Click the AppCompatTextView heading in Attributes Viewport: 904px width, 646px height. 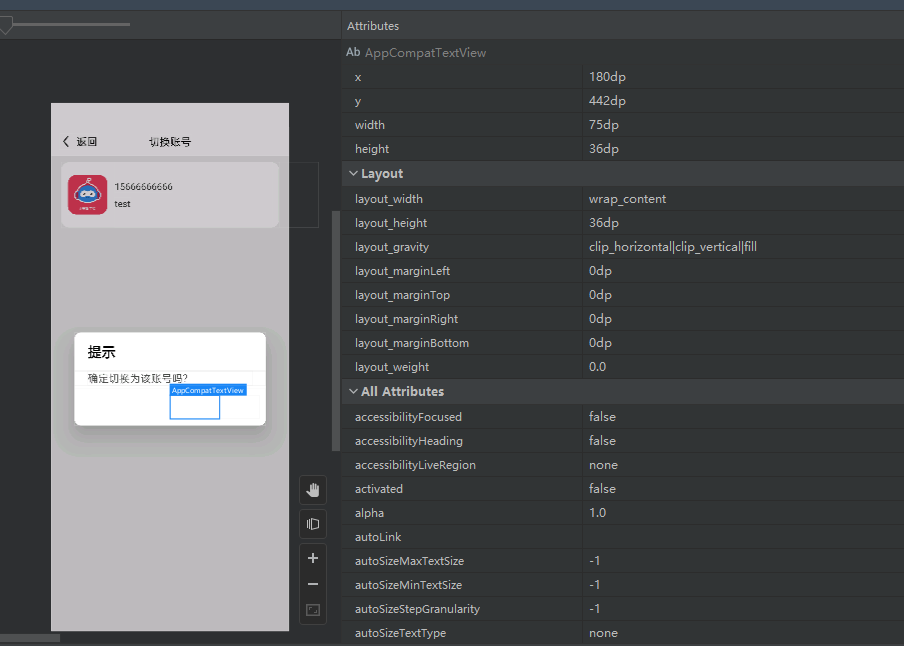click(x=425, y=52)
